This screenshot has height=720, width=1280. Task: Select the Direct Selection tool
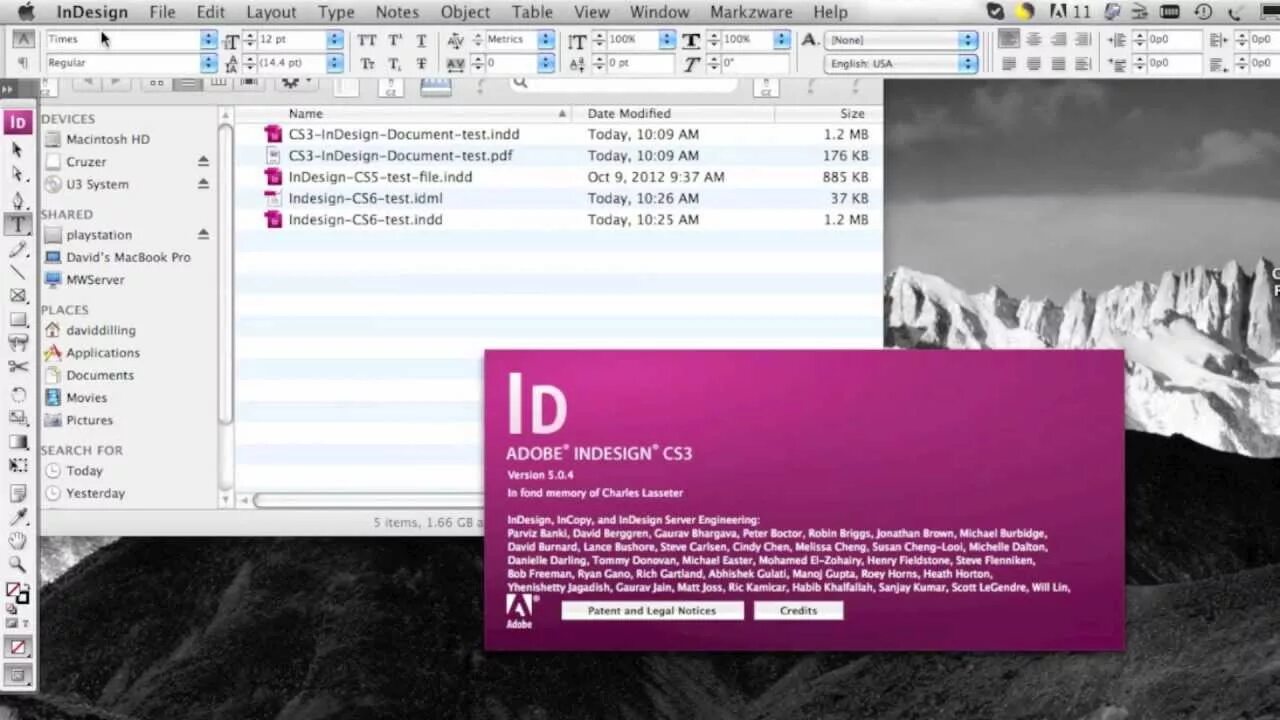(17, 174)
